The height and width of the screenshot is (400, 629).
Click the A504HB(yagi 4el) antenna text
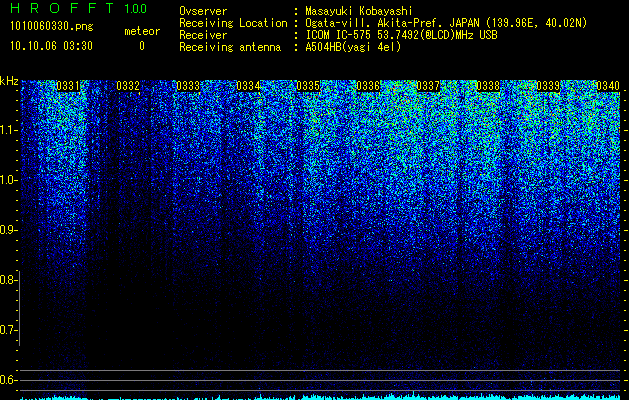click(x=353, y=47)
